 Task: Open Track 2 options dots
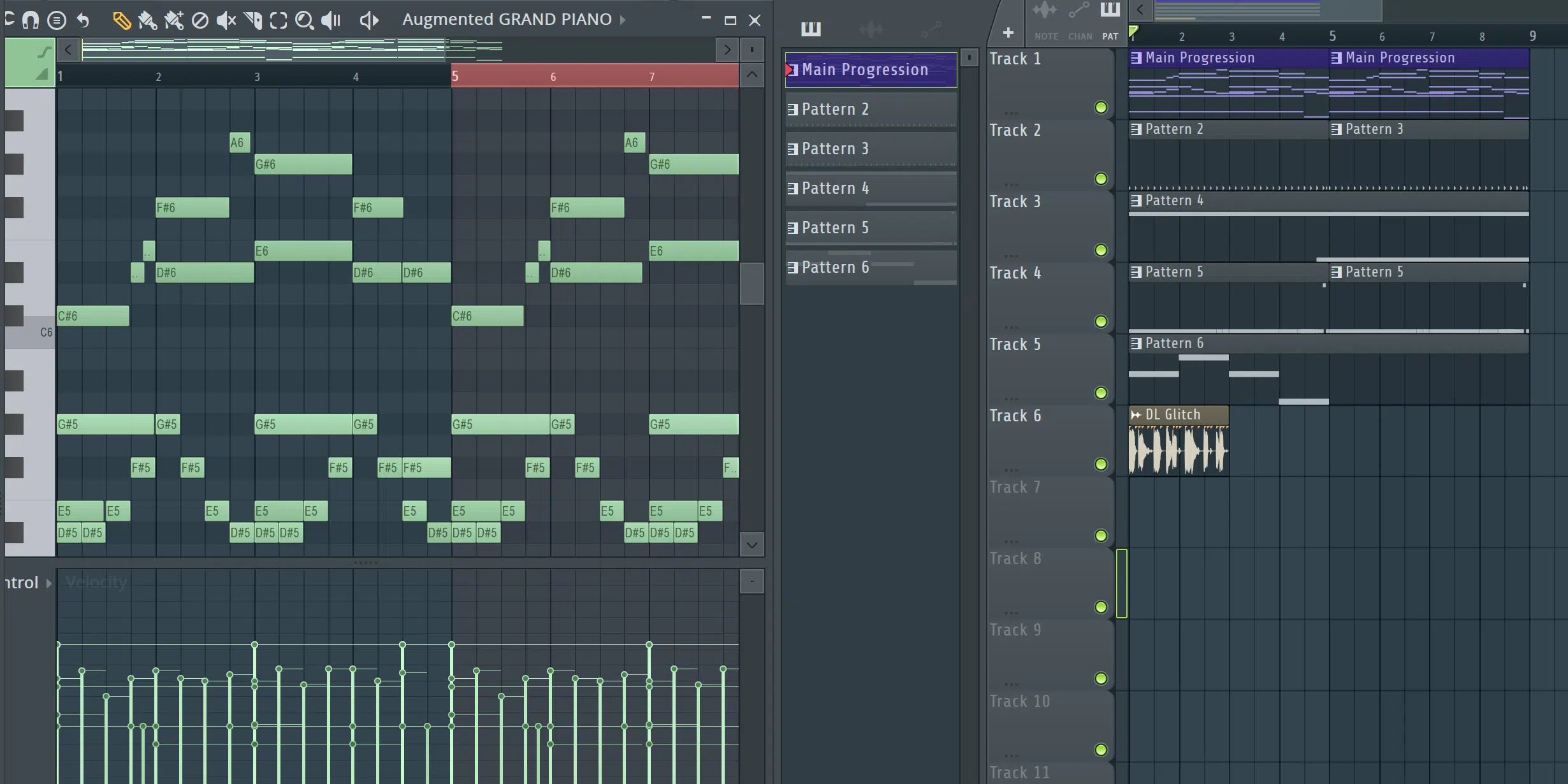coord(1011,184)
